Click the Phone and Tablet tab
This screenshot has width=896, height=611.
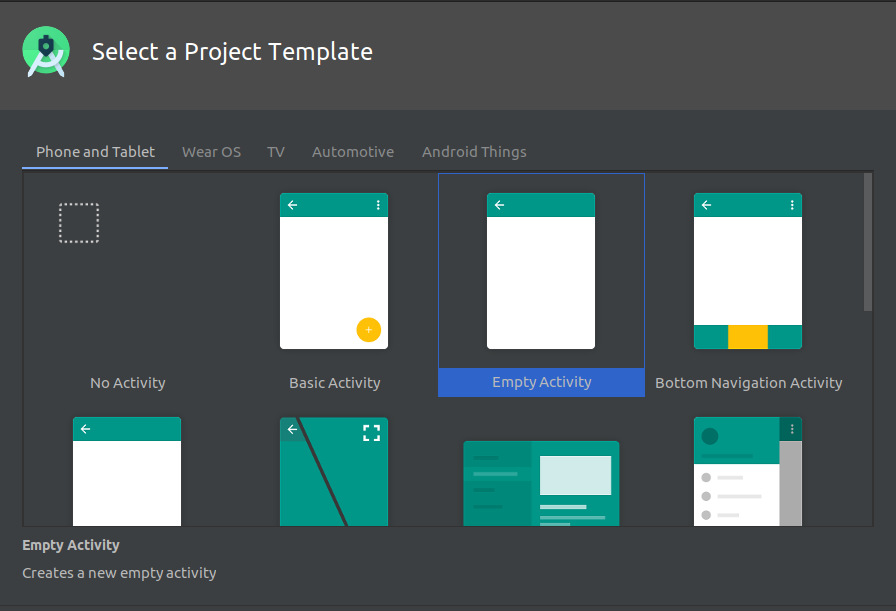[x=95, y=151]
